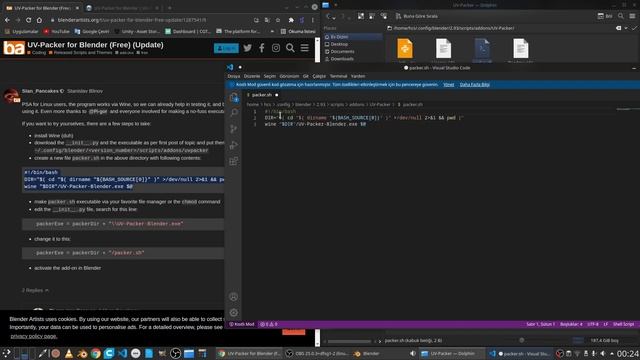640x360 pixels.
Task: Open the privacy policy page link
Action: [34, 336]
